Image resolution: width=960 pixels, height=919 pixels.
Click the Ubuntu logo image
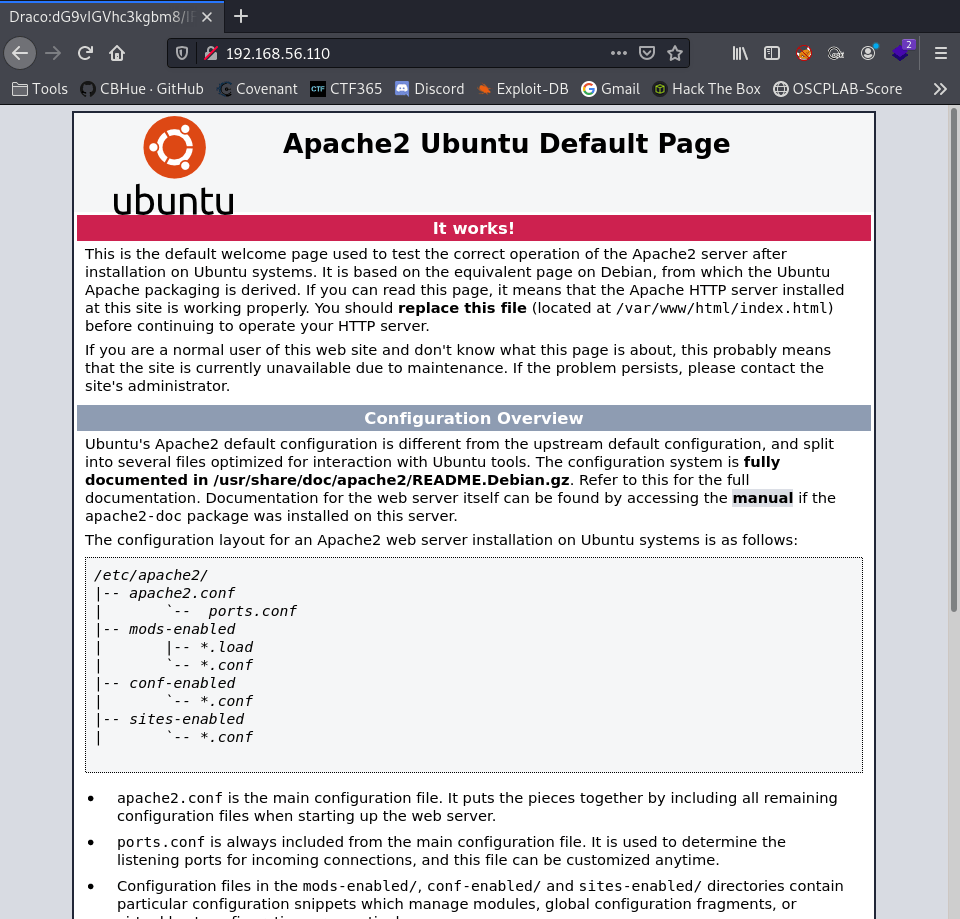[174, 165]
